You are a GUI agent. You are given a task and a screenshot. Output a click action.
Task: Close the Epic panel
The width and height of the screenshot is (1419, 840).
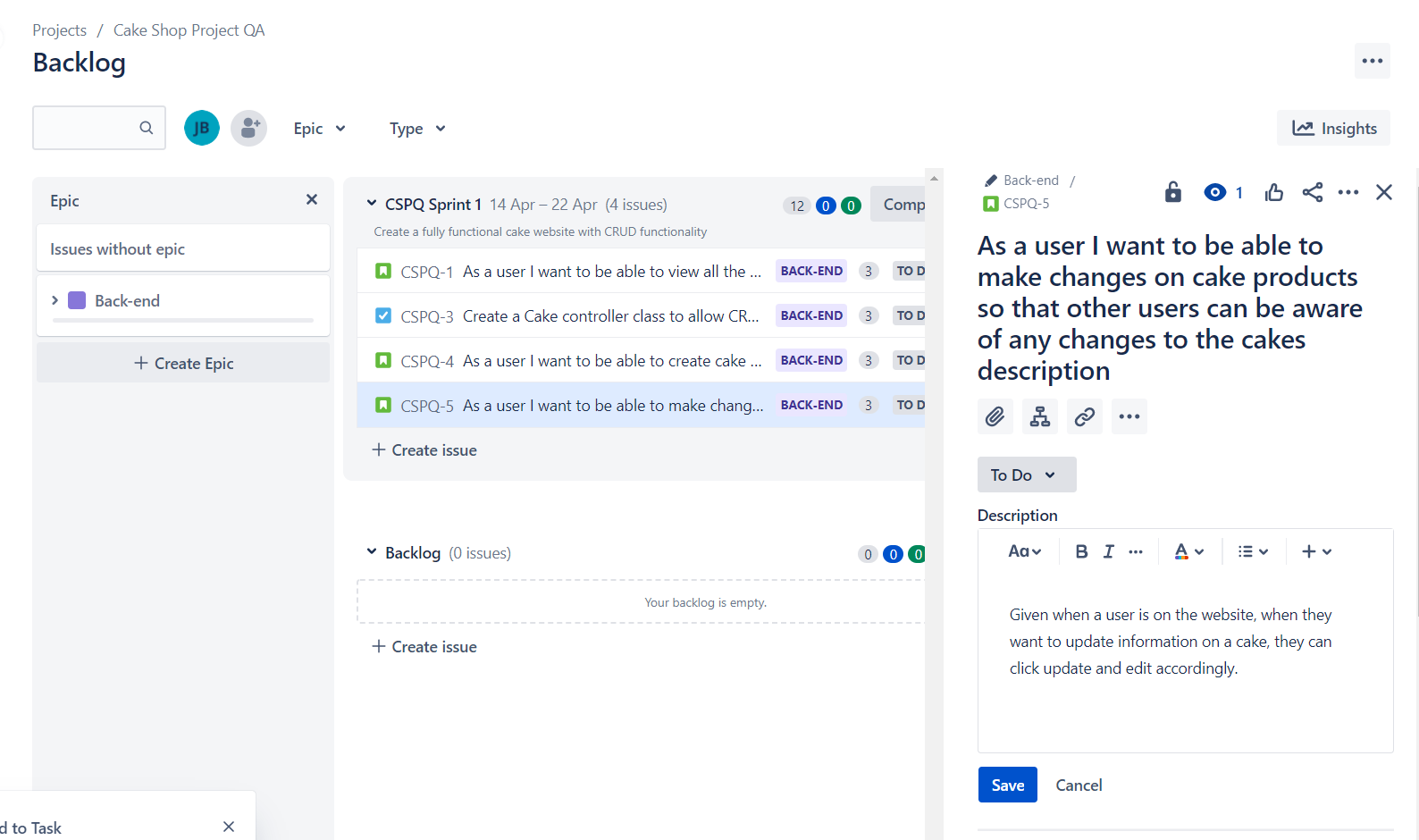[x=312, y=199]
